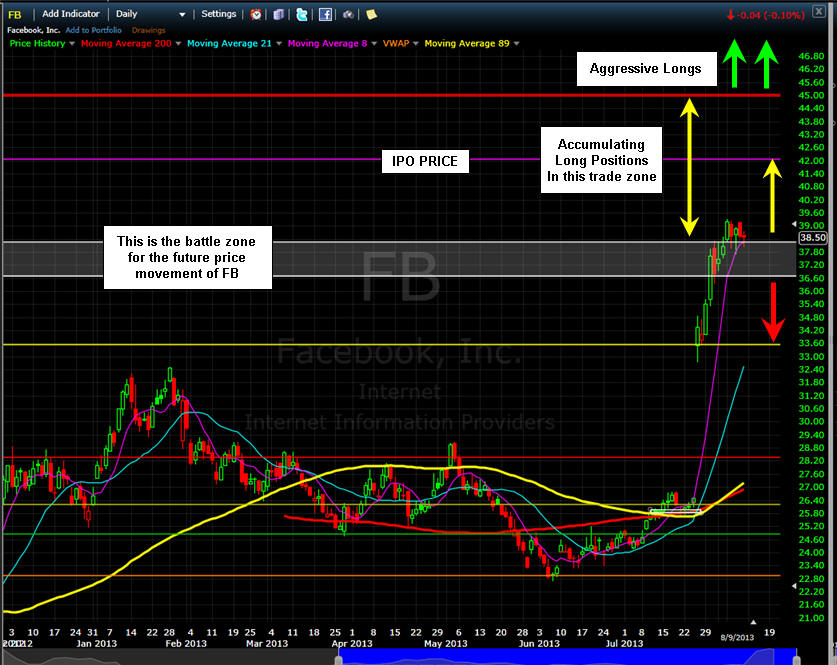Click the 30.00 price axis label
The image size is (837, 665).
(811, 422)
